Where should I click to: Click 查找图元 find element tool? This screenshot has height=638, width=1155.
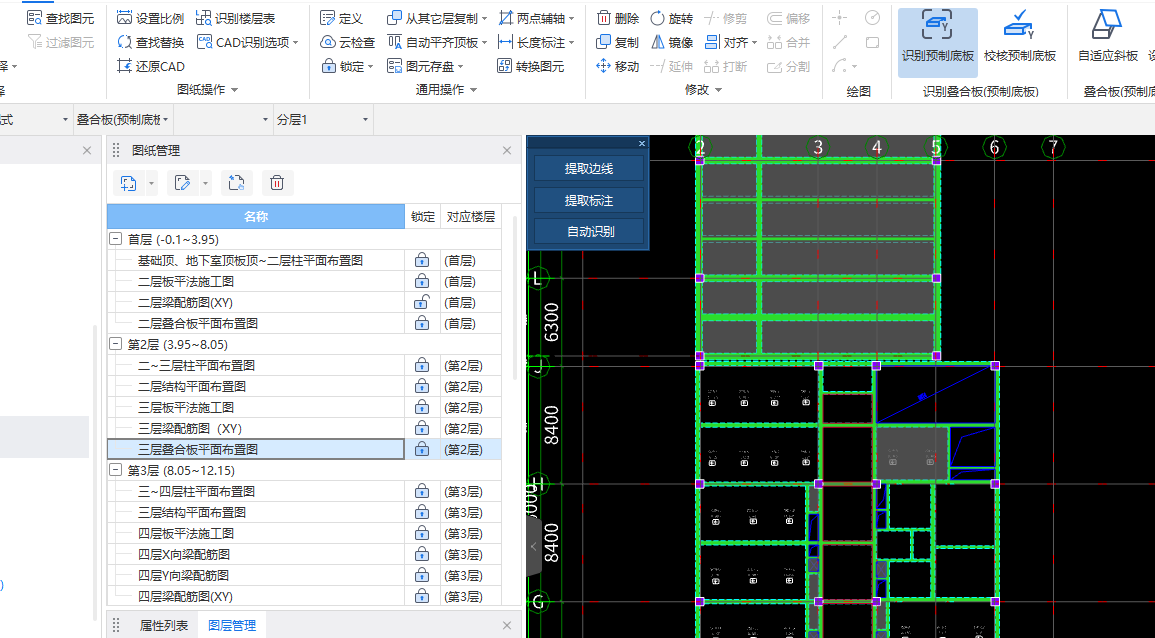pyautogui.click(x=60, y=18)
